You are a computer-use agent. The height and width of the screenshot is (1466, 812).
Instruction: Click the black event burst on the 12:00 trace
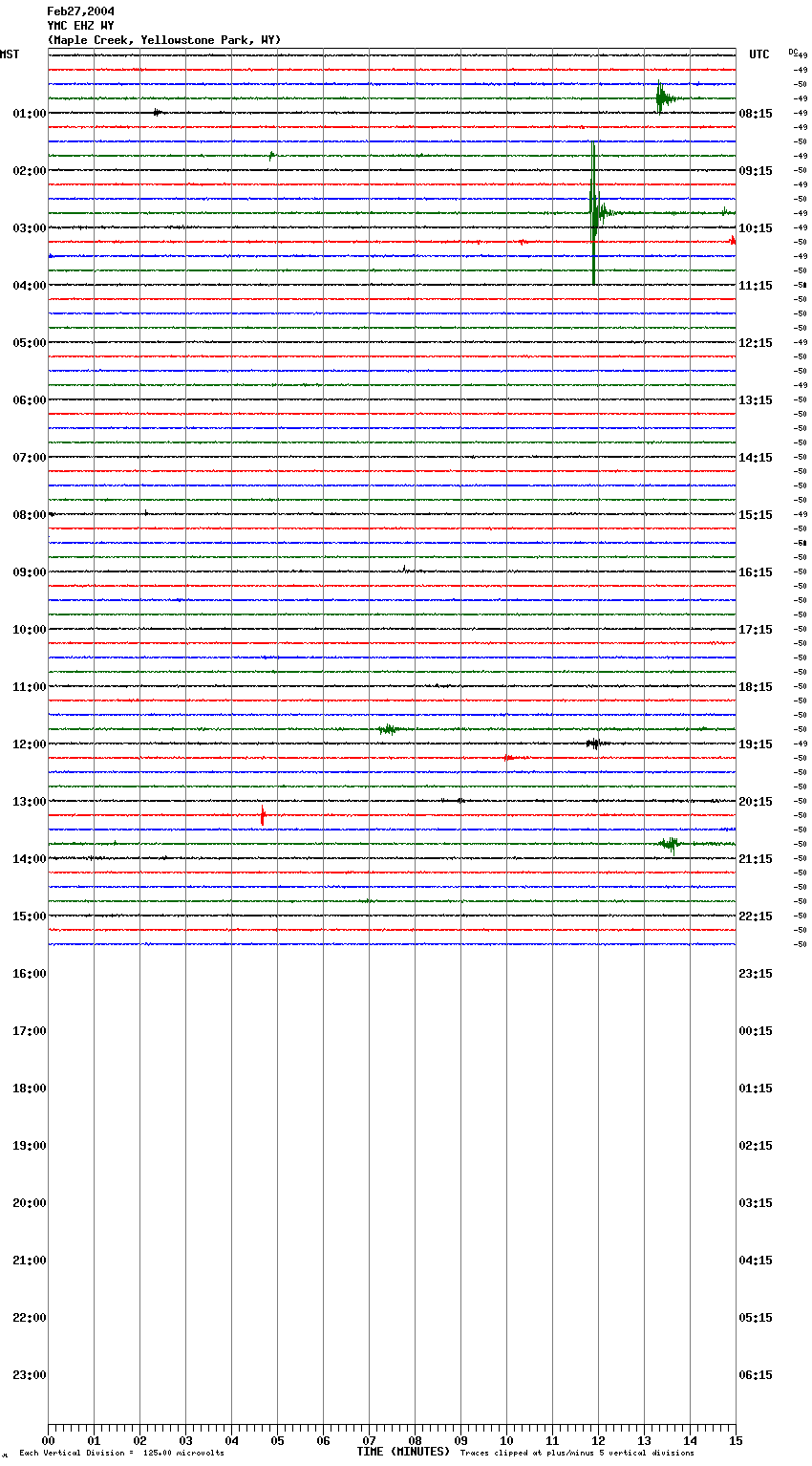point(595,744)
